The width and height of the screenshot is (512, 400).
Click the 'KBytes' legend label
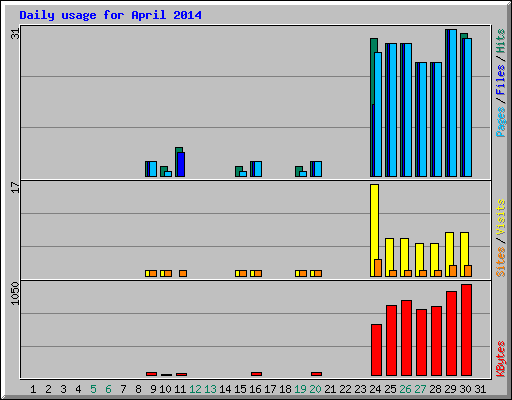coord(500,359)
